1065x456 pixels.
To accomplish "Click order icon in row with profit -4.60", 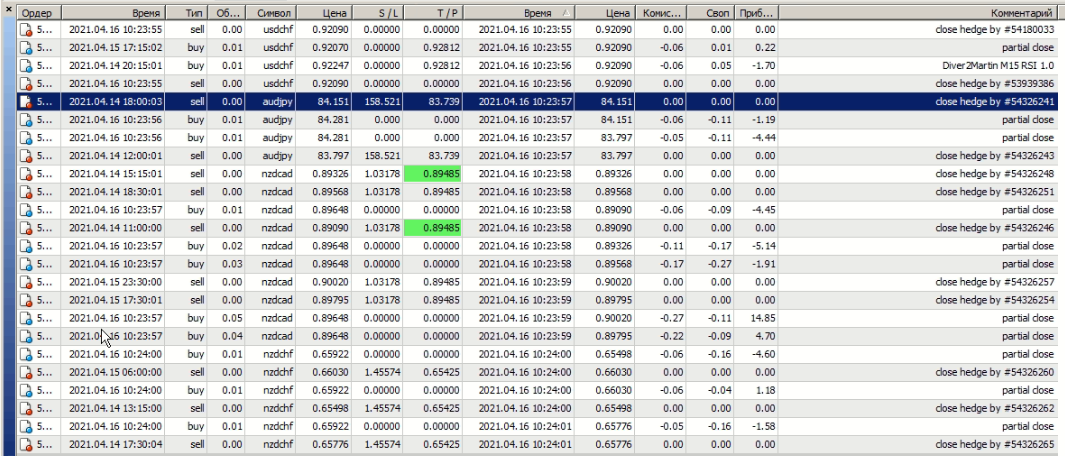I will coord(26,354).
